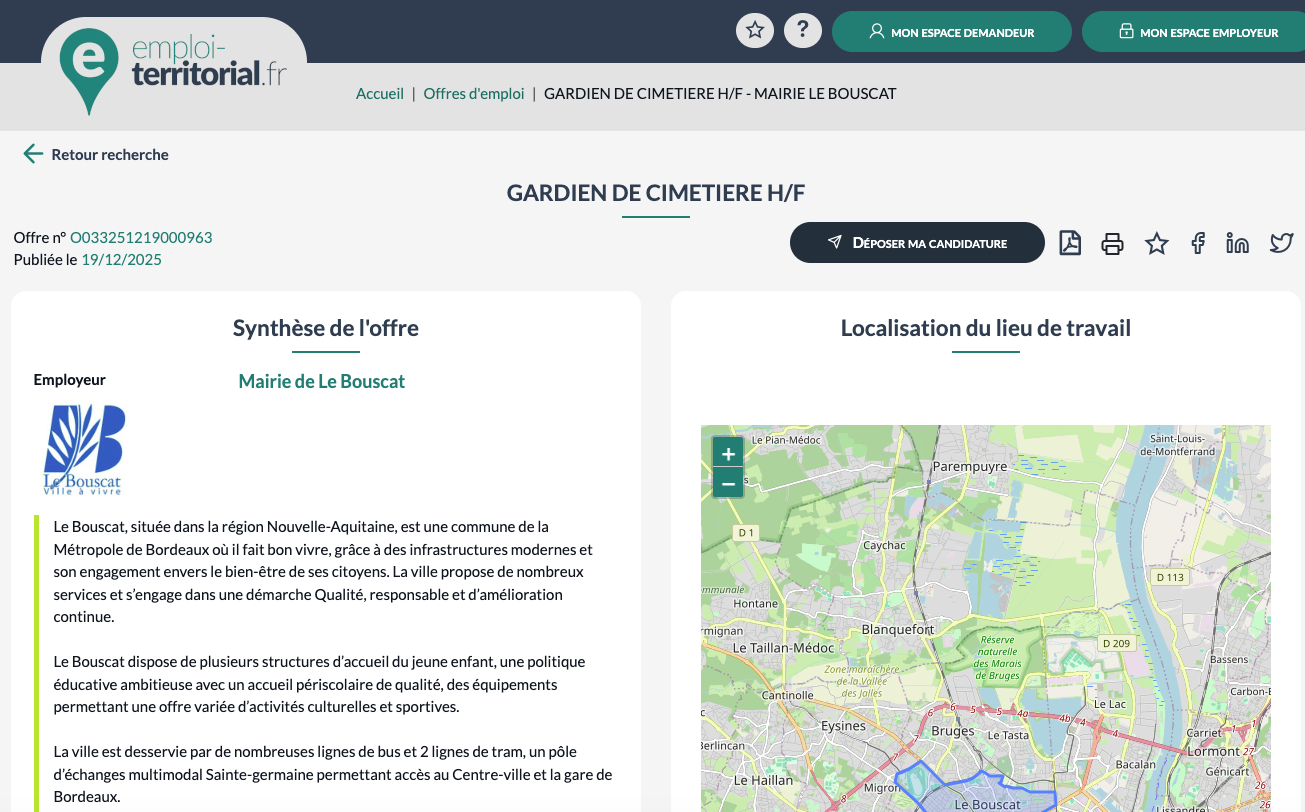Download the job offer as PDF
Screen dimensions: 1305x812
(1070, 243)
